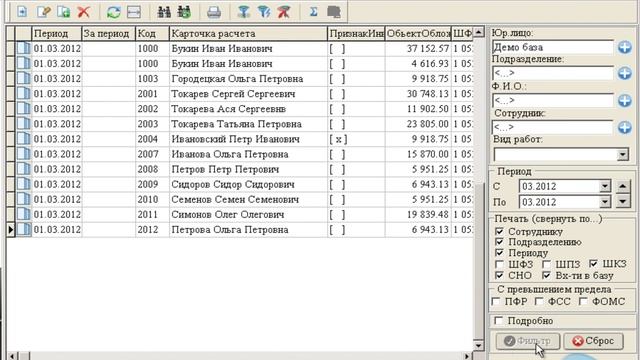
Task: Click period stepper down arrow
Action: pos(622,201)
